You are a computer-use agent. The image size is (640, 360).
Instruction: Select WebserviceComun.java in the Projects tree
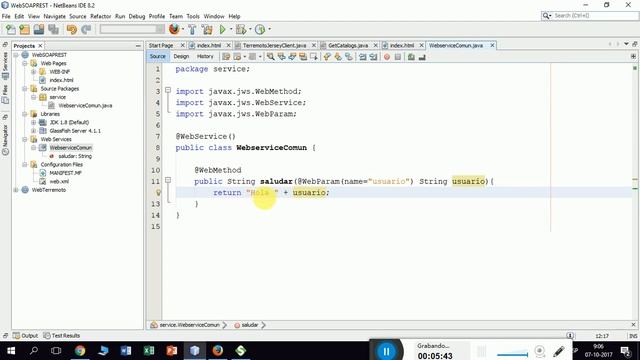[85, 105]
